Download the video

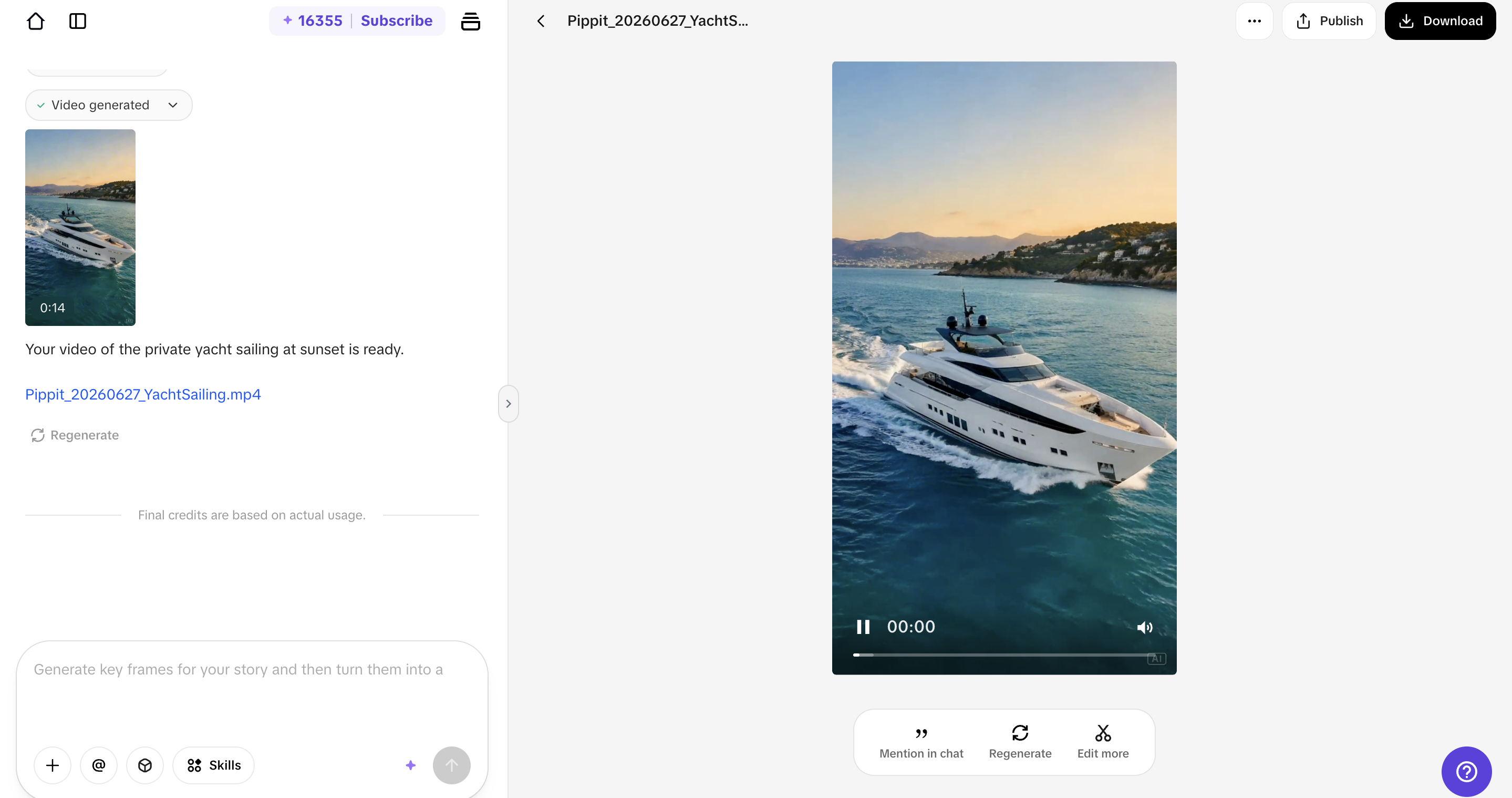pyautogui.click(x=1440, y=21)
